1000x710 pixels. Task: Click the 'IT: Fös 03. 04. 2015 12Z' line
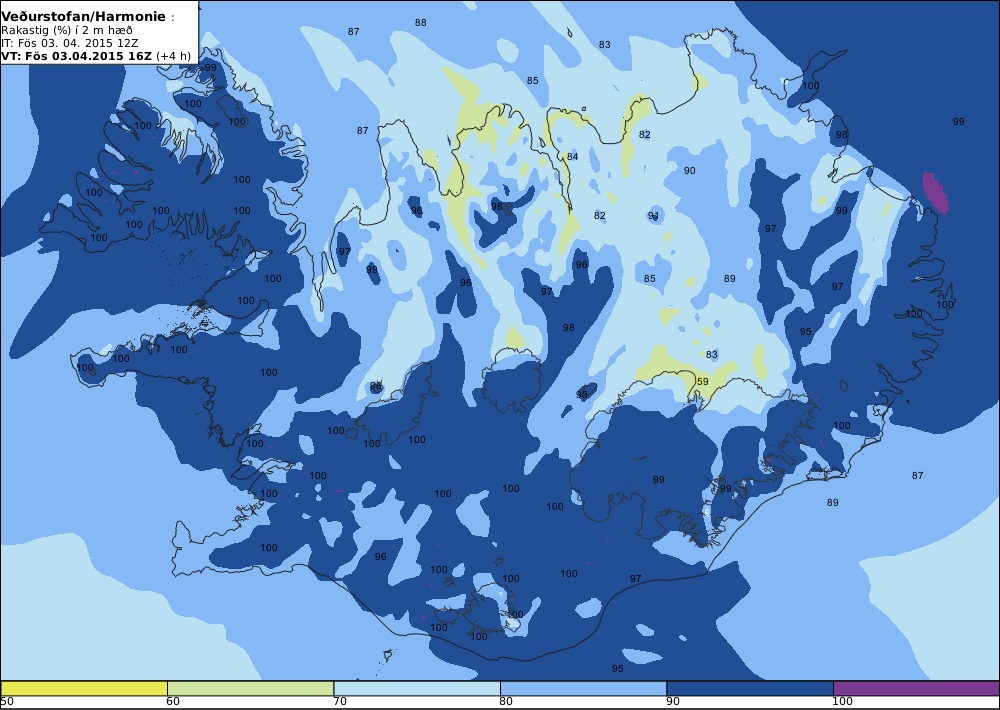[x=69, y=43]
